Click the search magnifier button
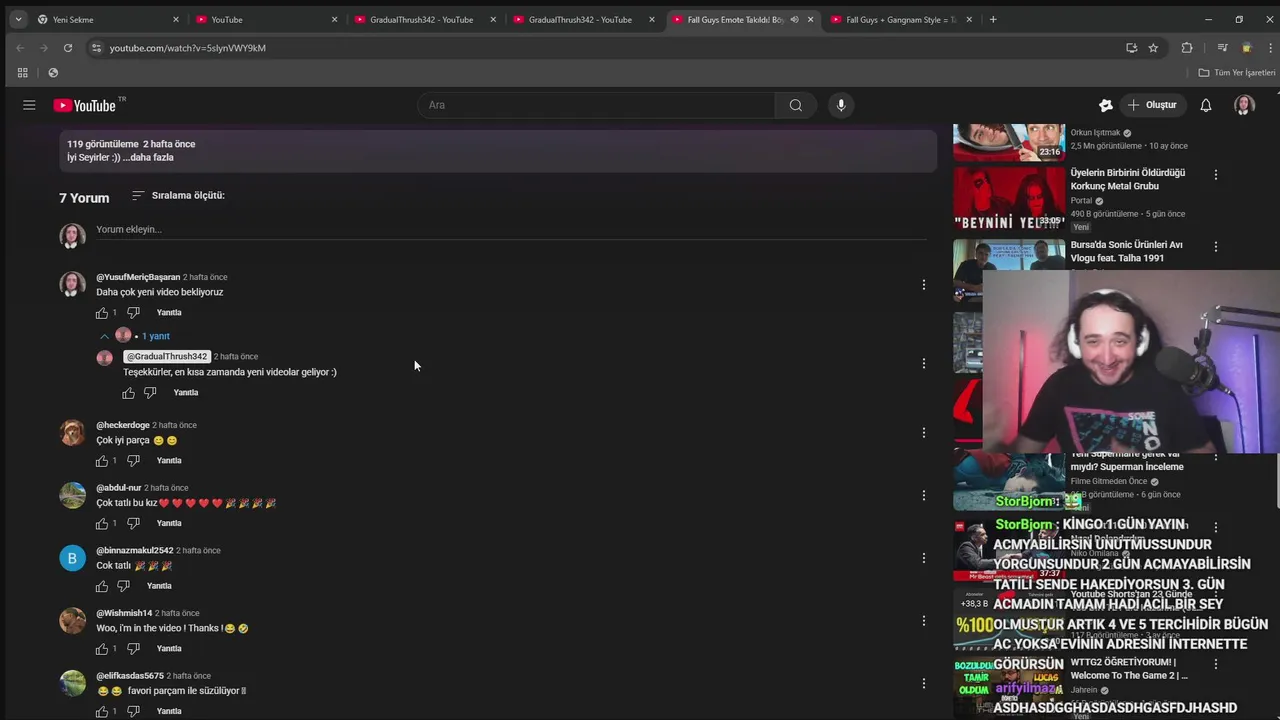Image resolution: width=1280 pixels, height=720 pixels. pyautogui.click(x=795, y=105)
